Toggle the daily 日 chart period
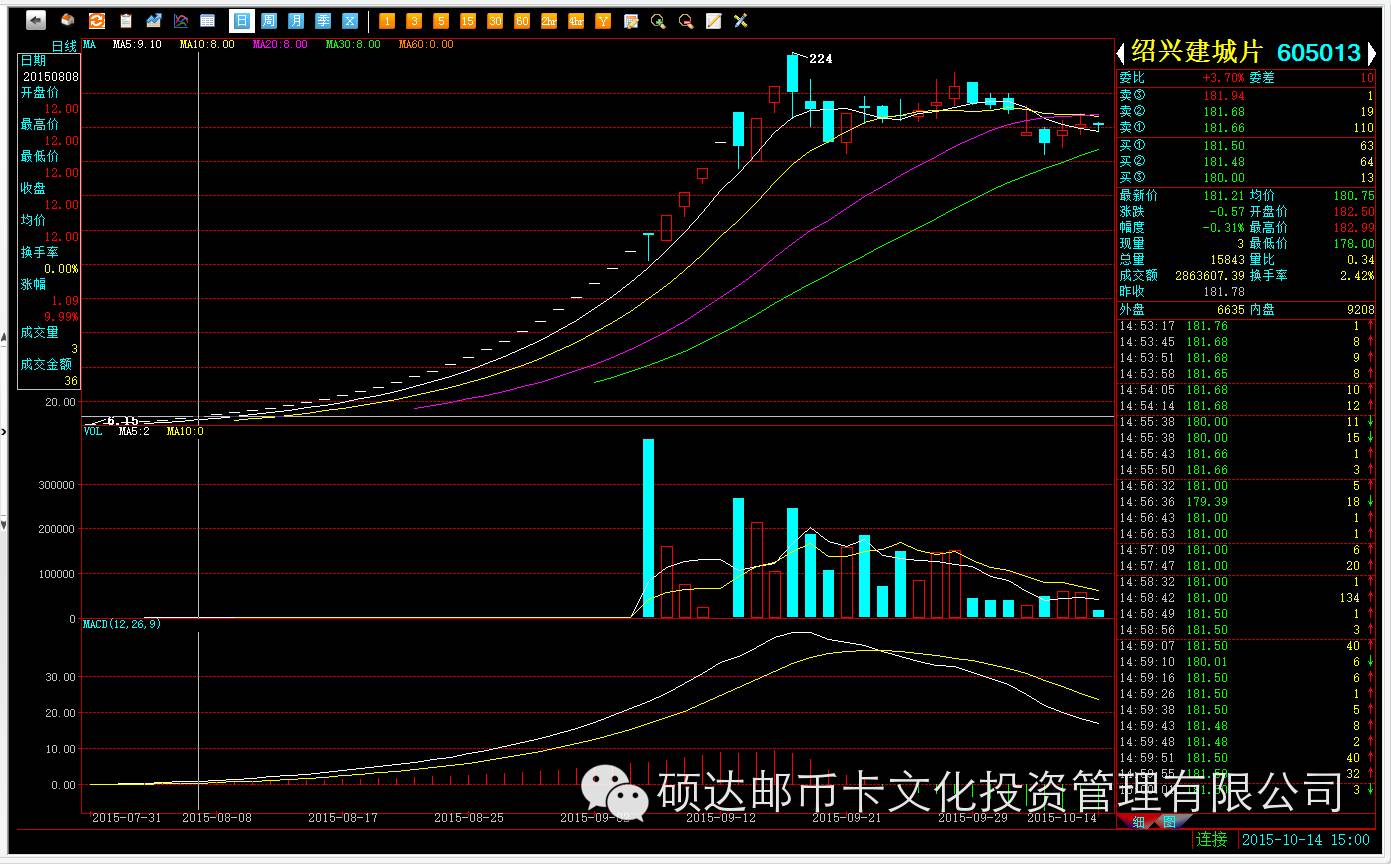 pos(242,20)
